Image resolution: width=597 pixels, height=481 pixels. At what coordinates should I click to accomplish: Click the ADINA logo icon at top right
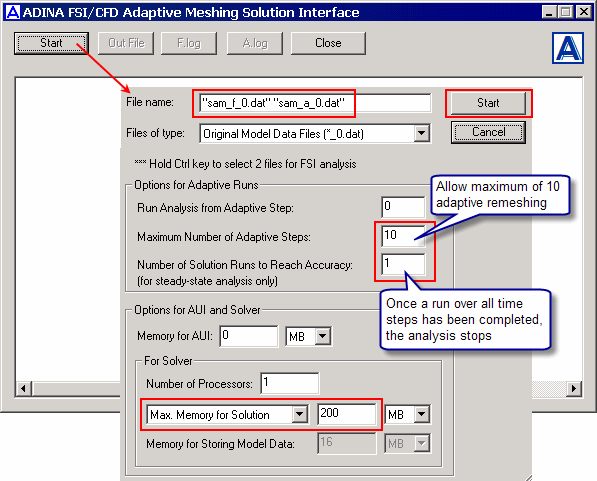tap(568, 48)
